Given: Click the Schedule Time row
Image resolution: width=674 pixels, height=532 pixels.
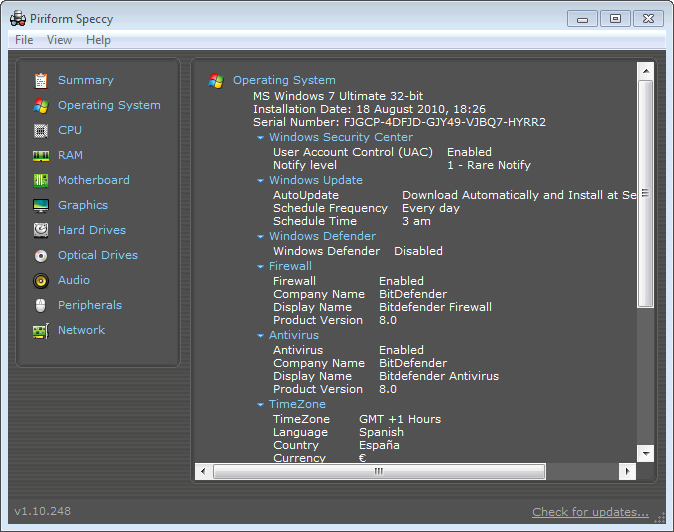Looking at the screenshot, I should pyautogui.click(x=352, y=221).
